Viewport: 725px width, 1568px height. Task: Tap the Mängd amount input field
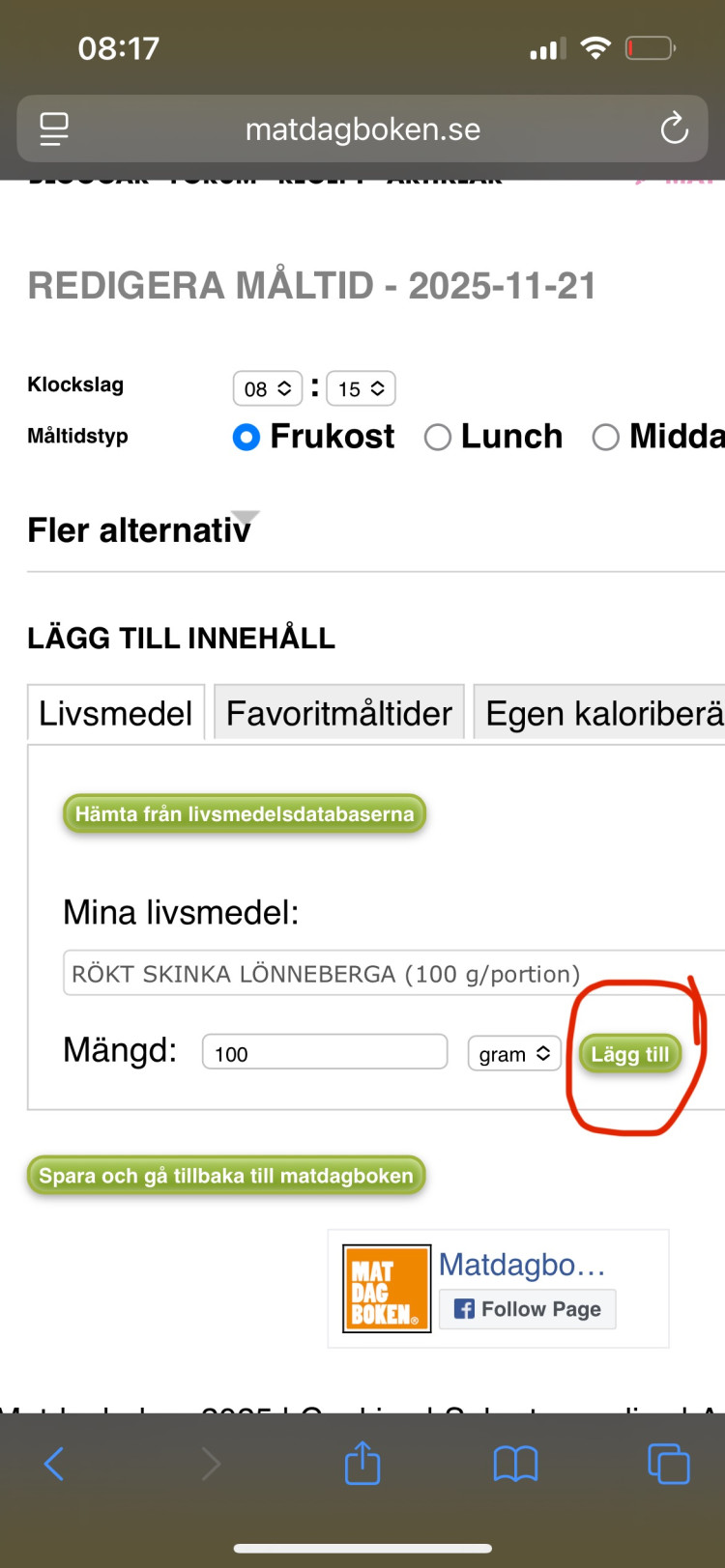(x=325, y=1052)
